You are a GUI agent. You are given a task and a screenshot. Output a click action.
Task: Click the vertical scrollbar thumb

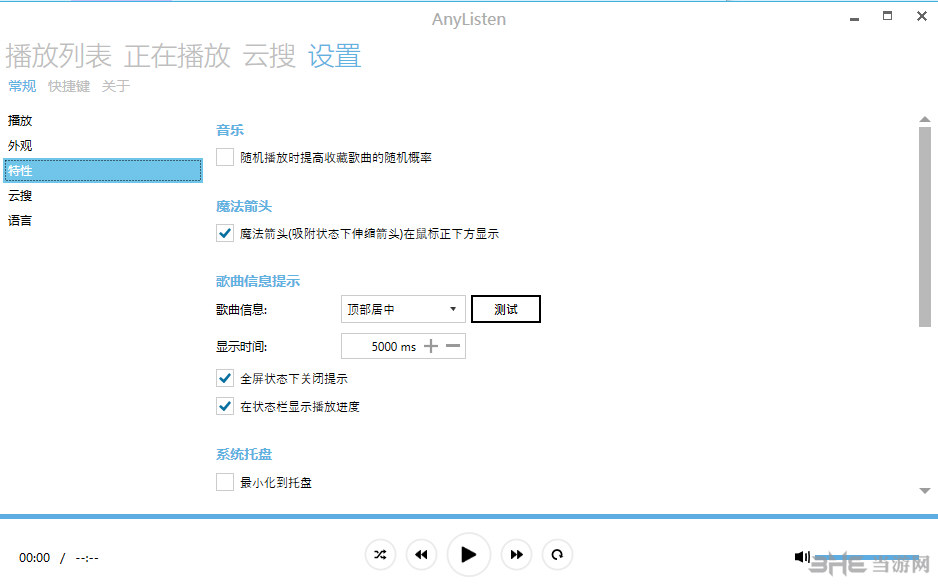[925, 227]
